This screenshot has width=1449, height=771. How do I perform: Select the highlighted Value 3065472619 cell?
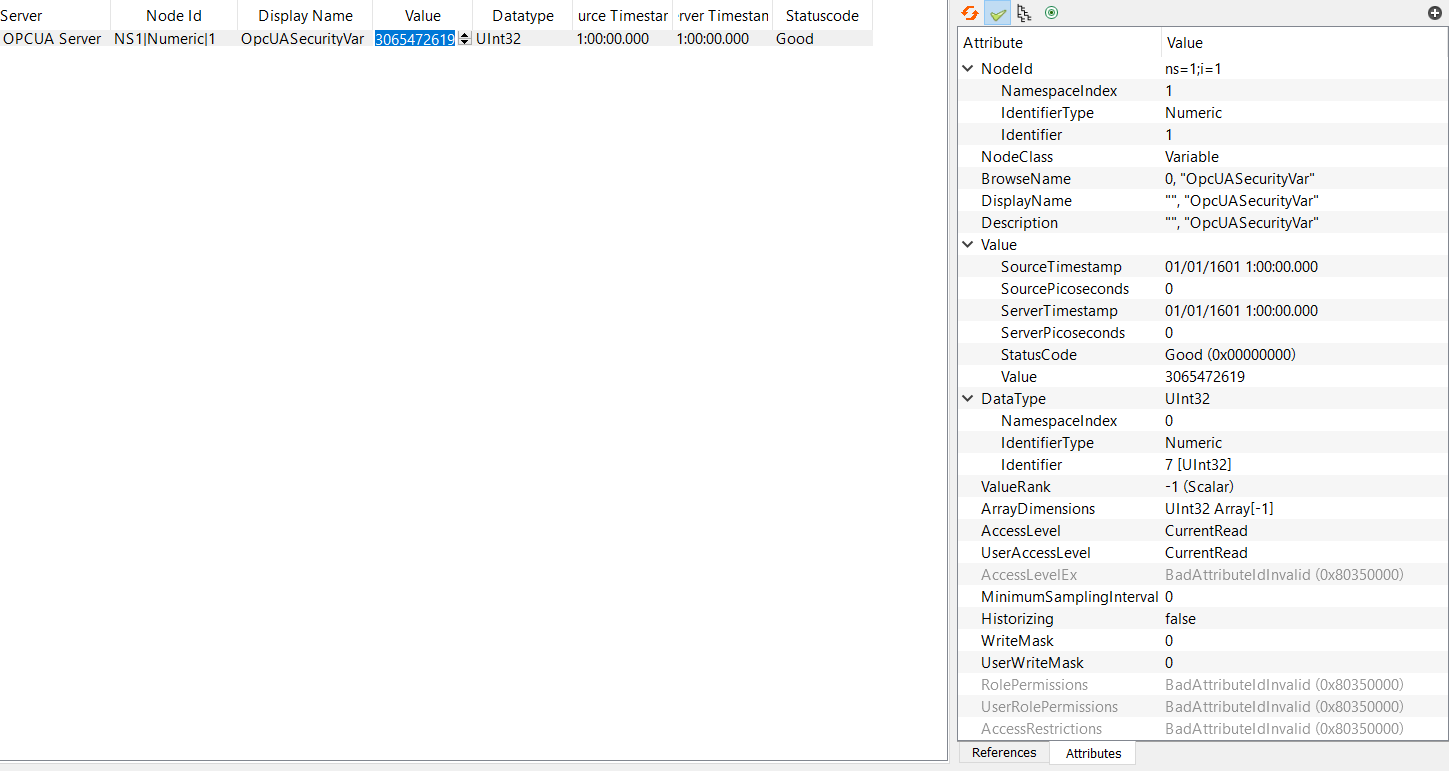(x=413, y=38)
